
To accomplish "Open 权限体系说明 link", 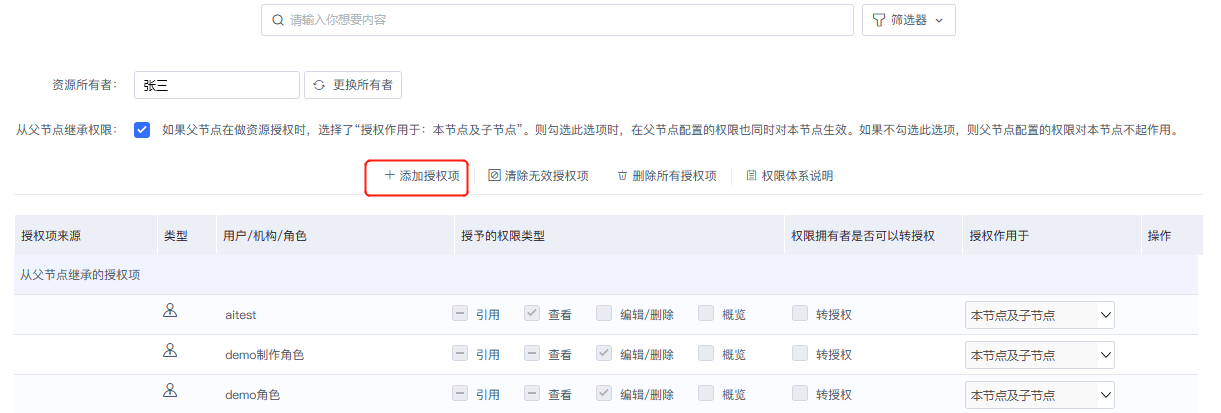I will [790, 176].
